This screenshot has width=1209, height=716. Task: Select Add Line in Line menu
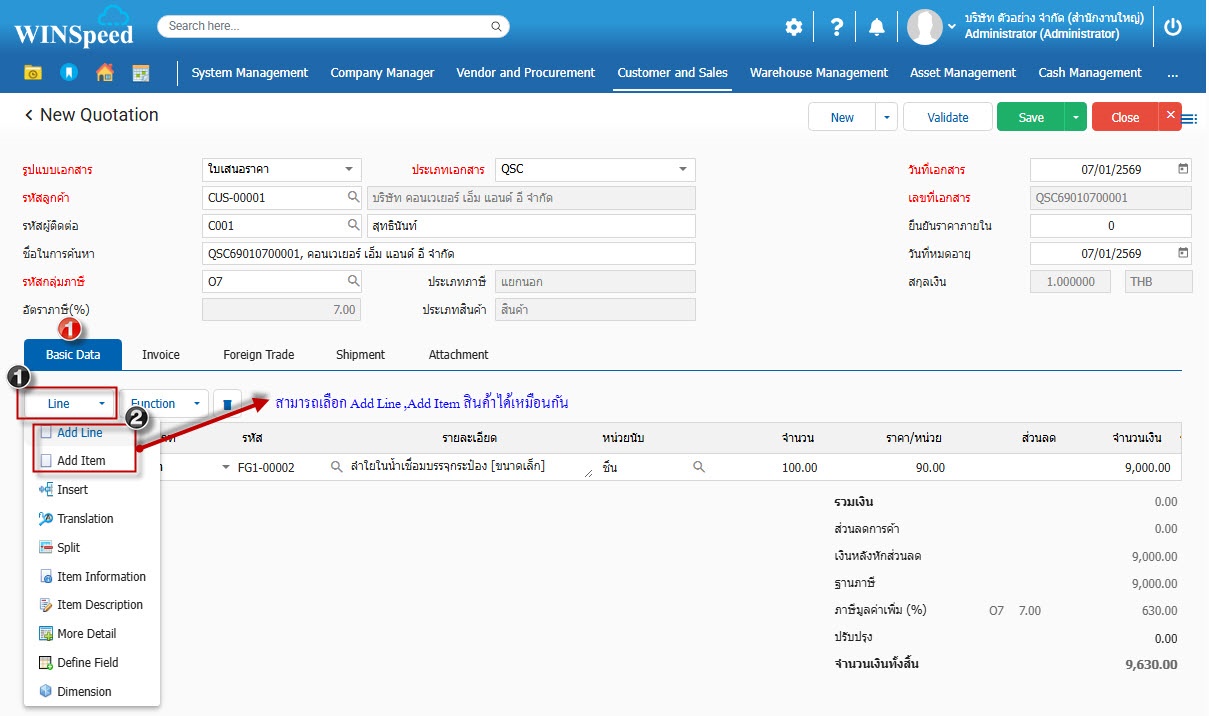click(x=79, y=433)
